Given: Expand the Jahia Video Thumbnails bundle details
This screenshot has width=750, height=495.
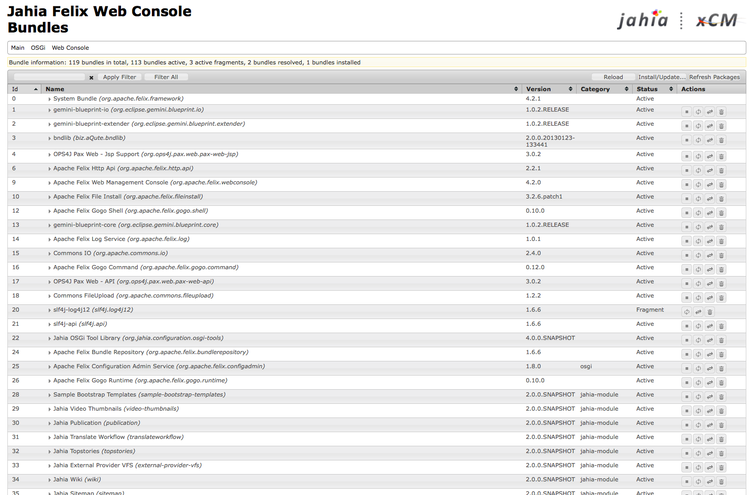Looking at the screenshot, I should pos(49,409).
